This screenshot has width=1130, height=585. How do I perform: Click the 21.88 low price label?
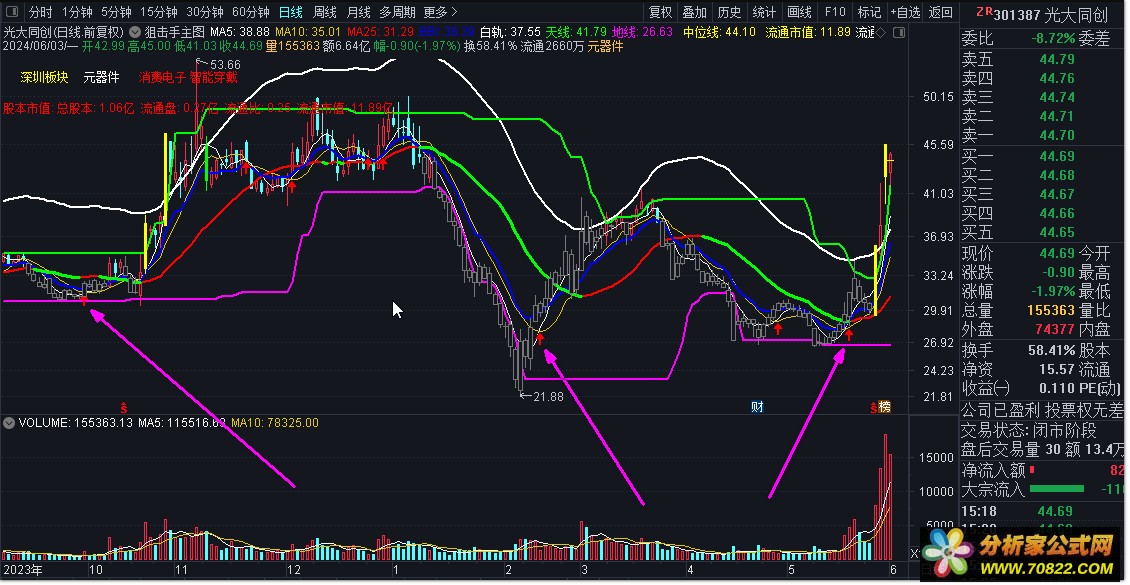click(548, 396)
